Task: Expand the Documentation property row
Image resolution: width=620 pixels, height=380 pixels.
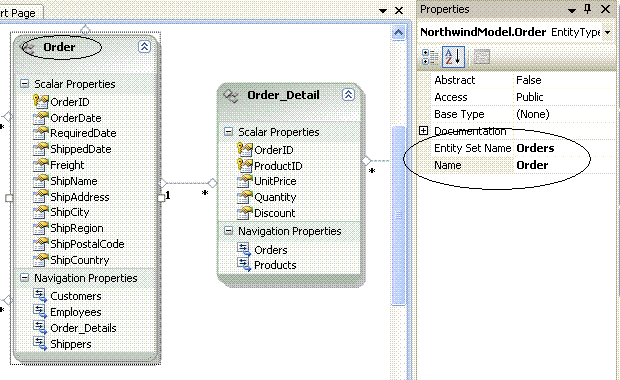Action: point(423,130)
